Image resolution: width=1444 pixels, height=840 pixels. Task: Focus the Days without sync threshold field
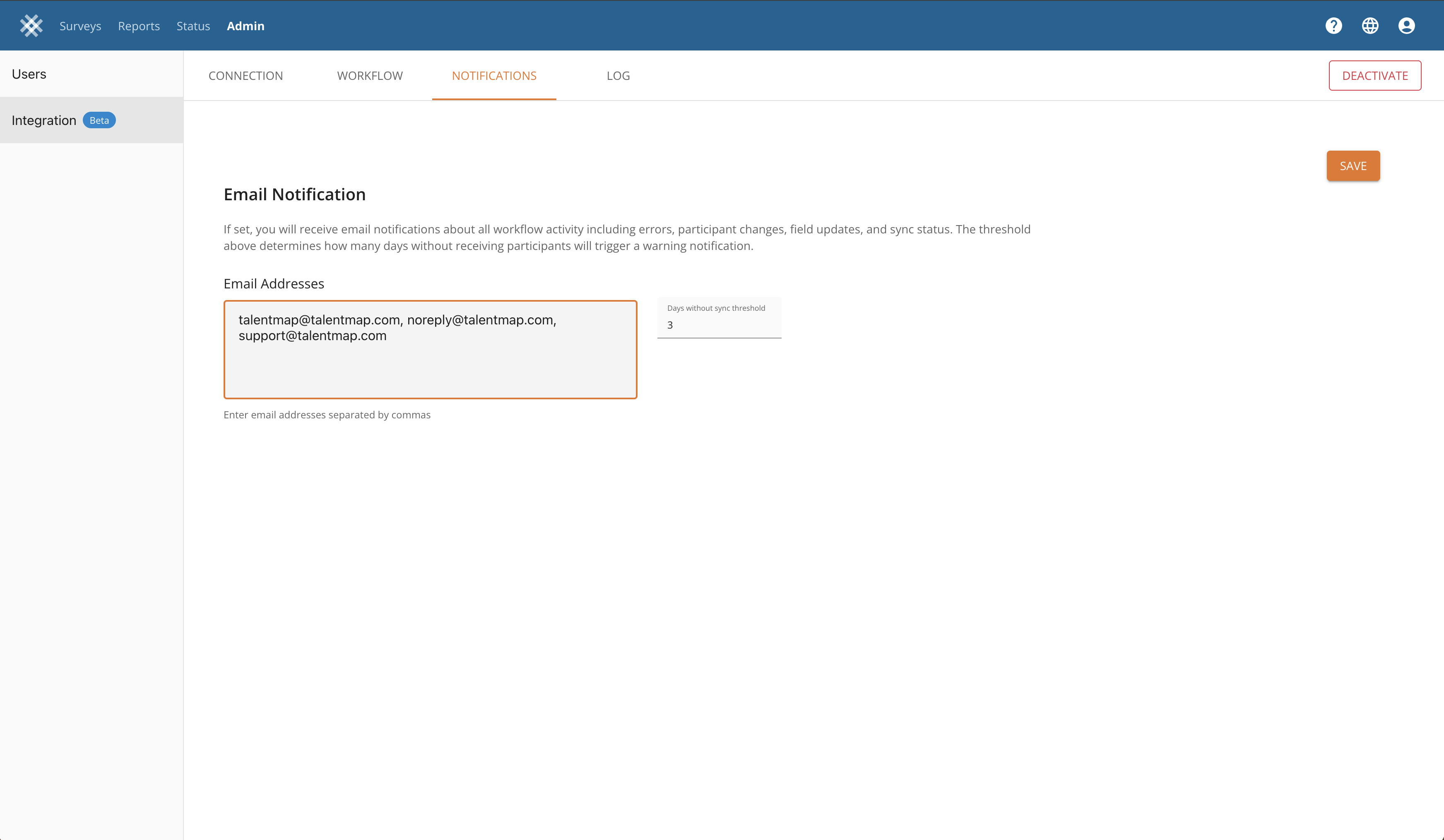[719, 325]
